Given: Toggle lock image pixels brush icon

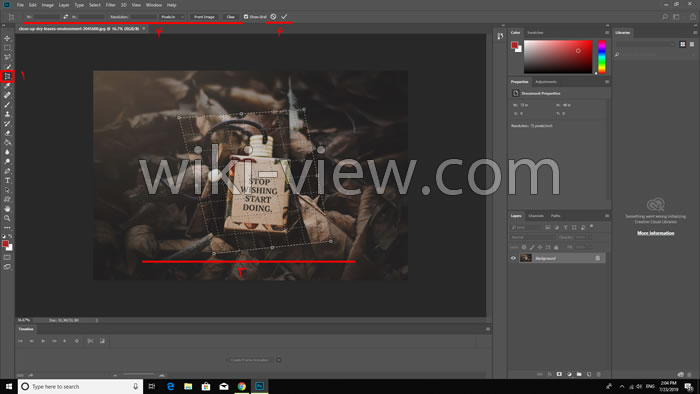Looking at the screenshot, I should (532, 247).
